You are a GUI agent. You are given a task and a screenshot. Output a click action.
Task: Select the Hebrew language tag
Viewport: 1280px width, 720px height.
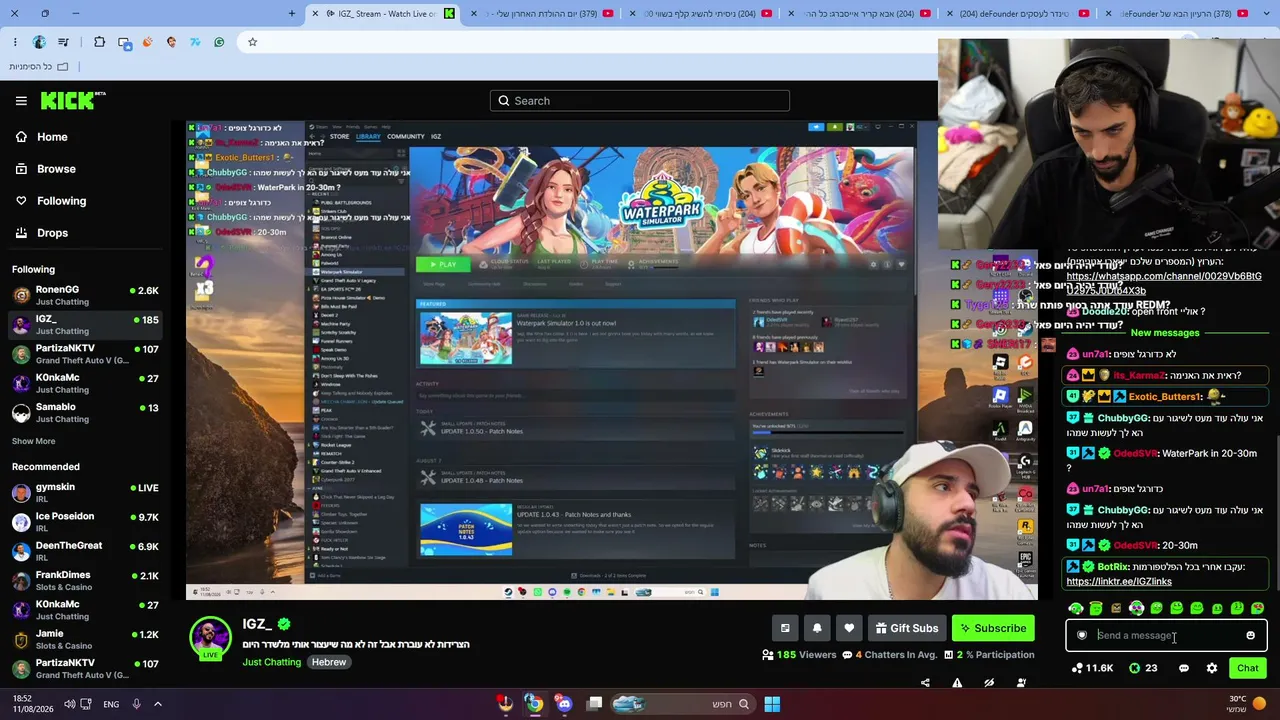coord(328,662)
